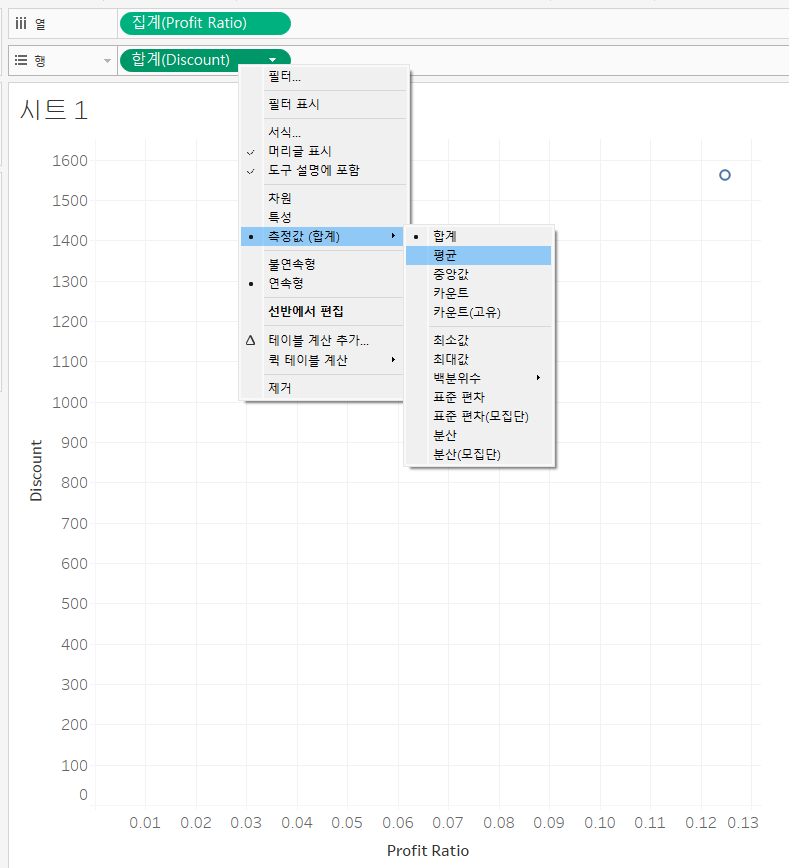Choose 최대값 from submenu

point(479,359)
